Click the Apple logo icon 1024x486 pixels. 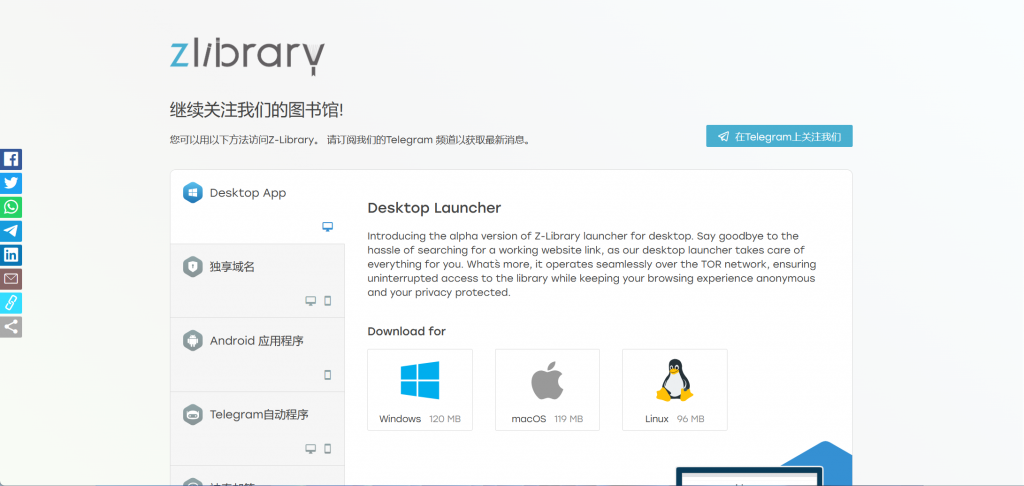pos(547,380)
